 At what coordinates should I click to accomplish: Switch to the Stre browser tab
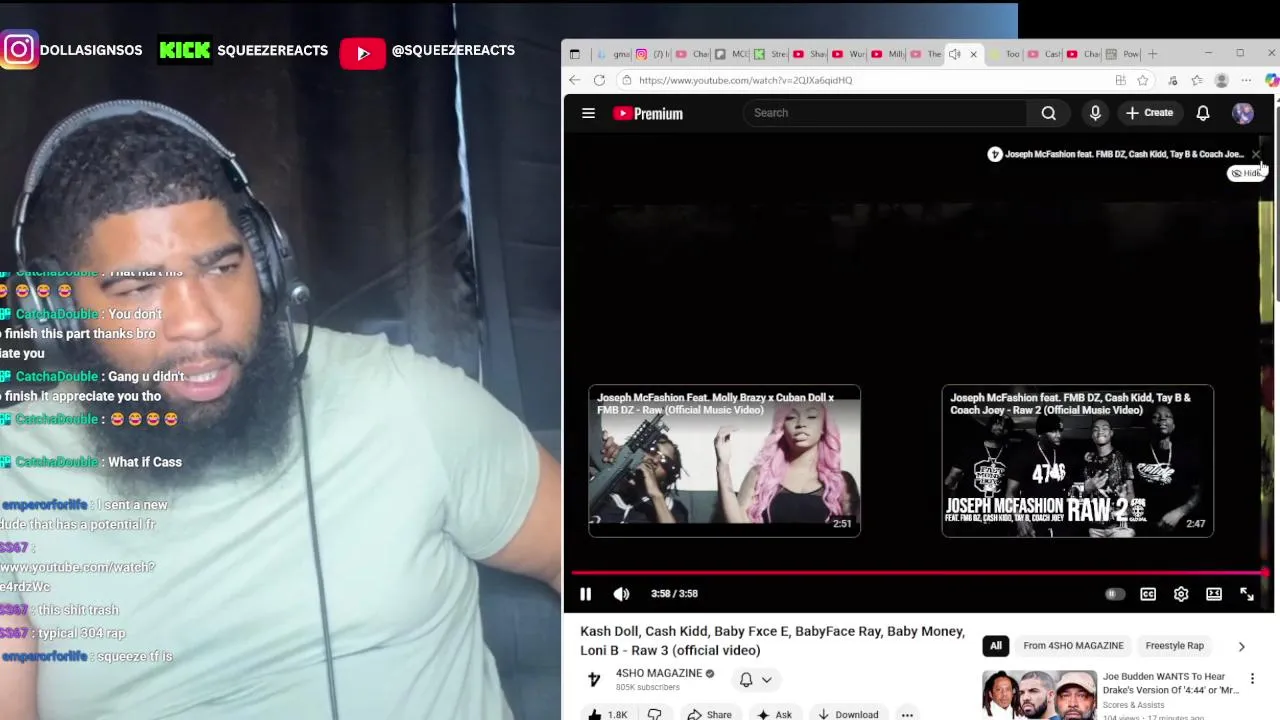[x=770, y=54]
